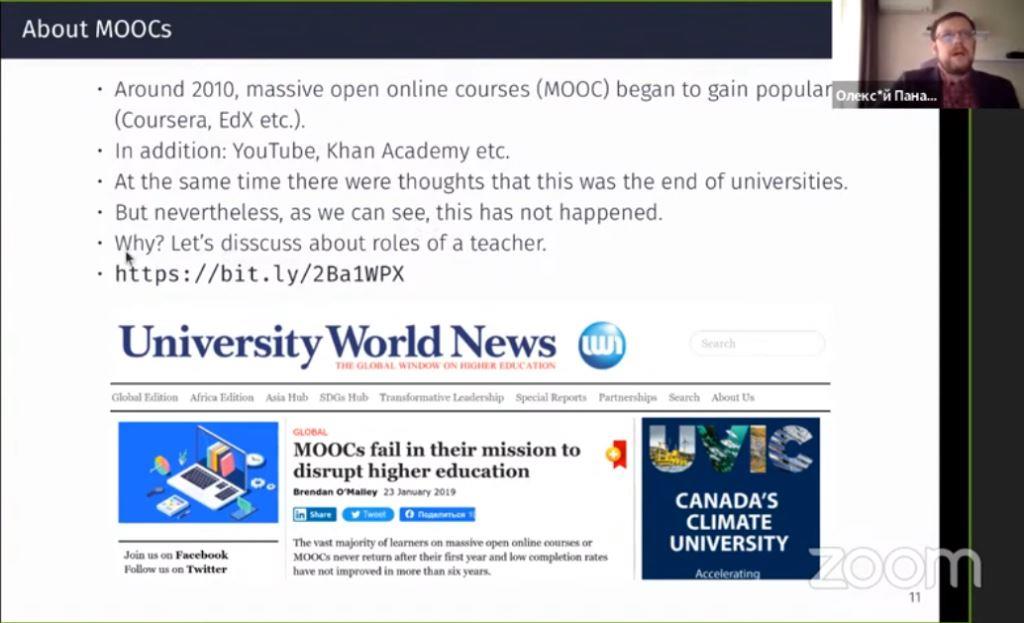Click "The Global Window on Higher Education" tagline

(445, 366)
